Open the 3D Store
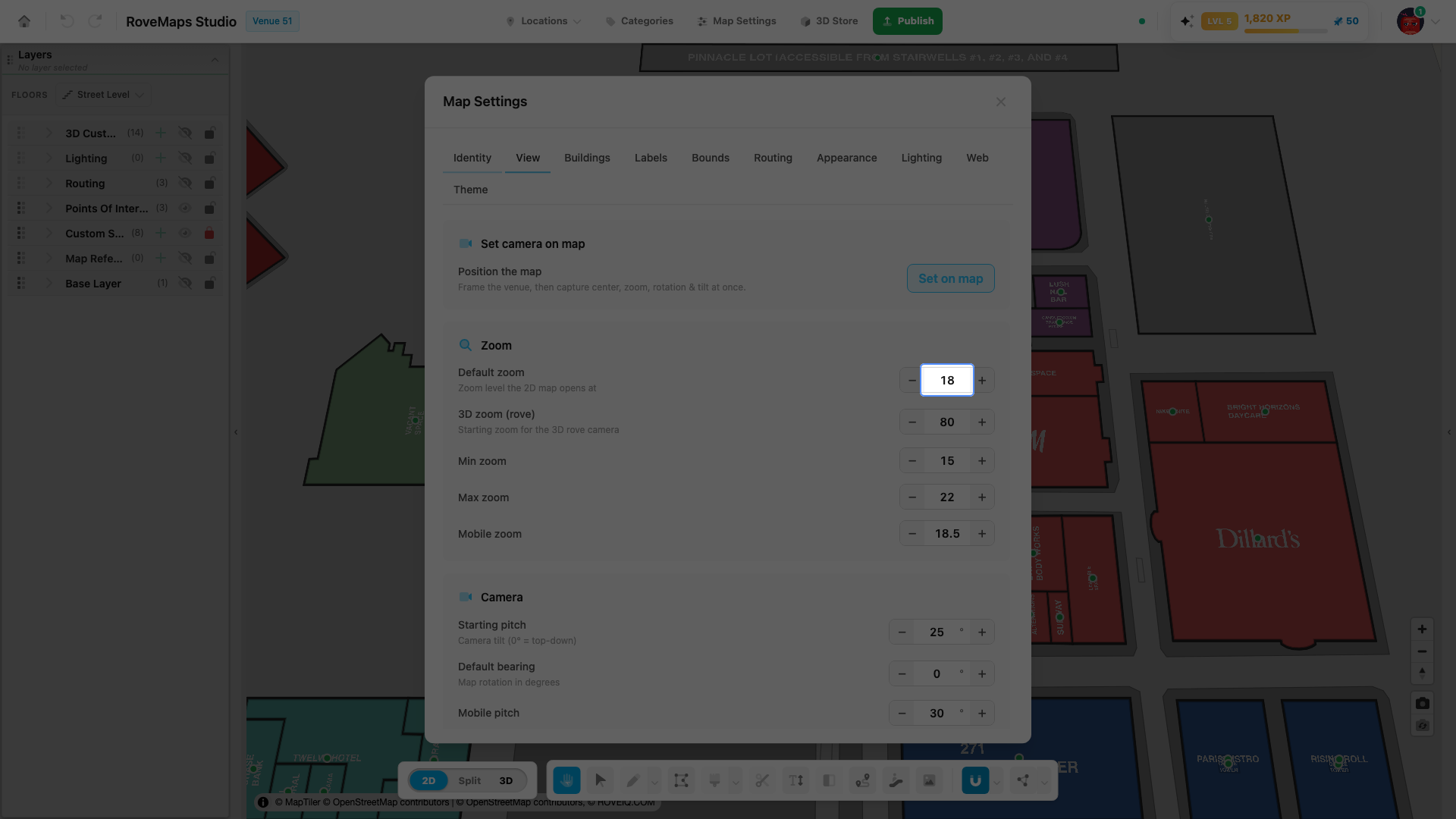Screen dimensions: 1456x819 point(829,21)
